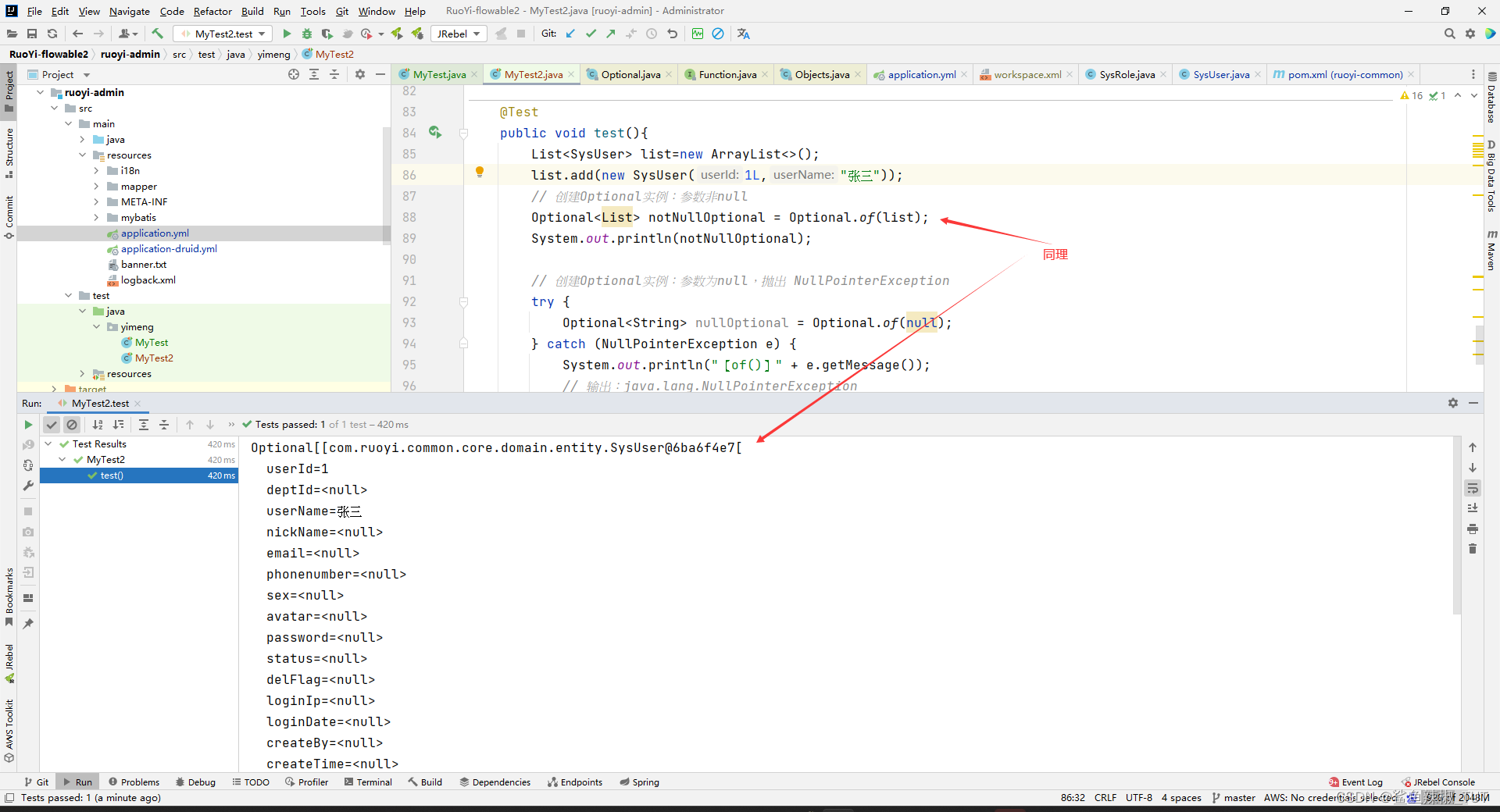Click the Build project hammer icon
This screenshot has height=812, width=1500.
[157, 34]
